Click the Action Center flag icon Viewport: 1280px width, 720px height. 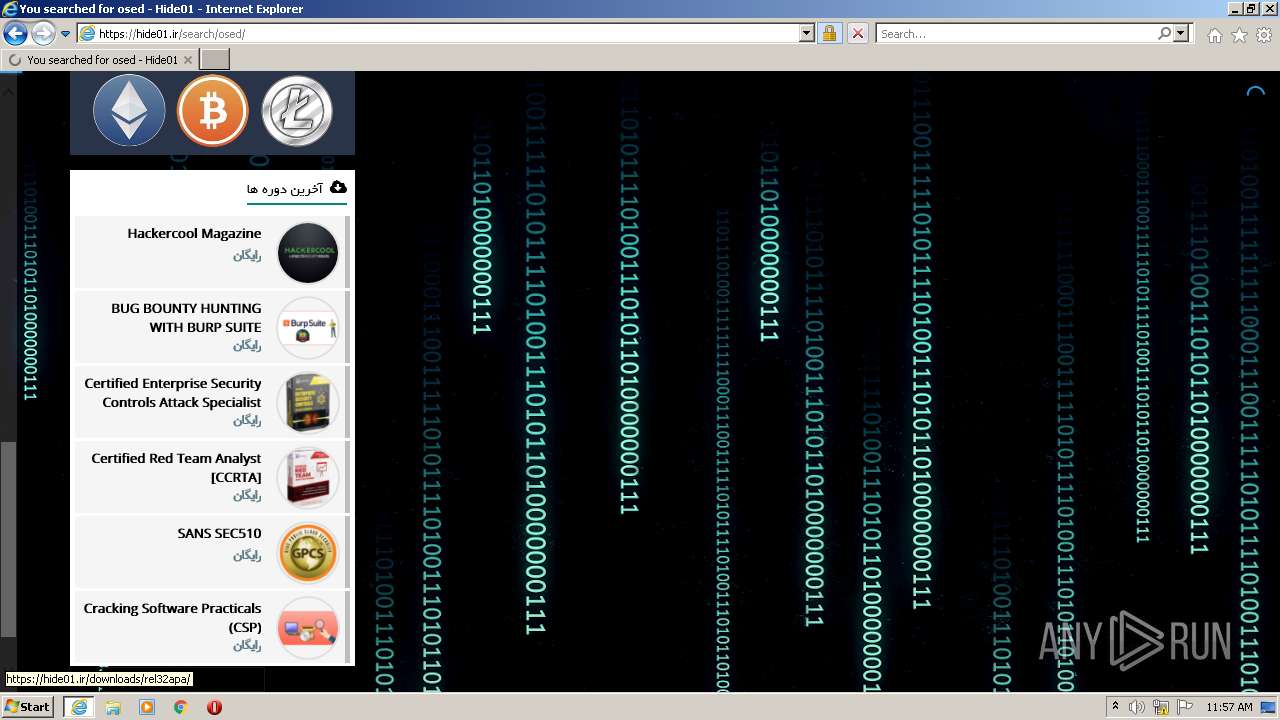pos(1185,707)
